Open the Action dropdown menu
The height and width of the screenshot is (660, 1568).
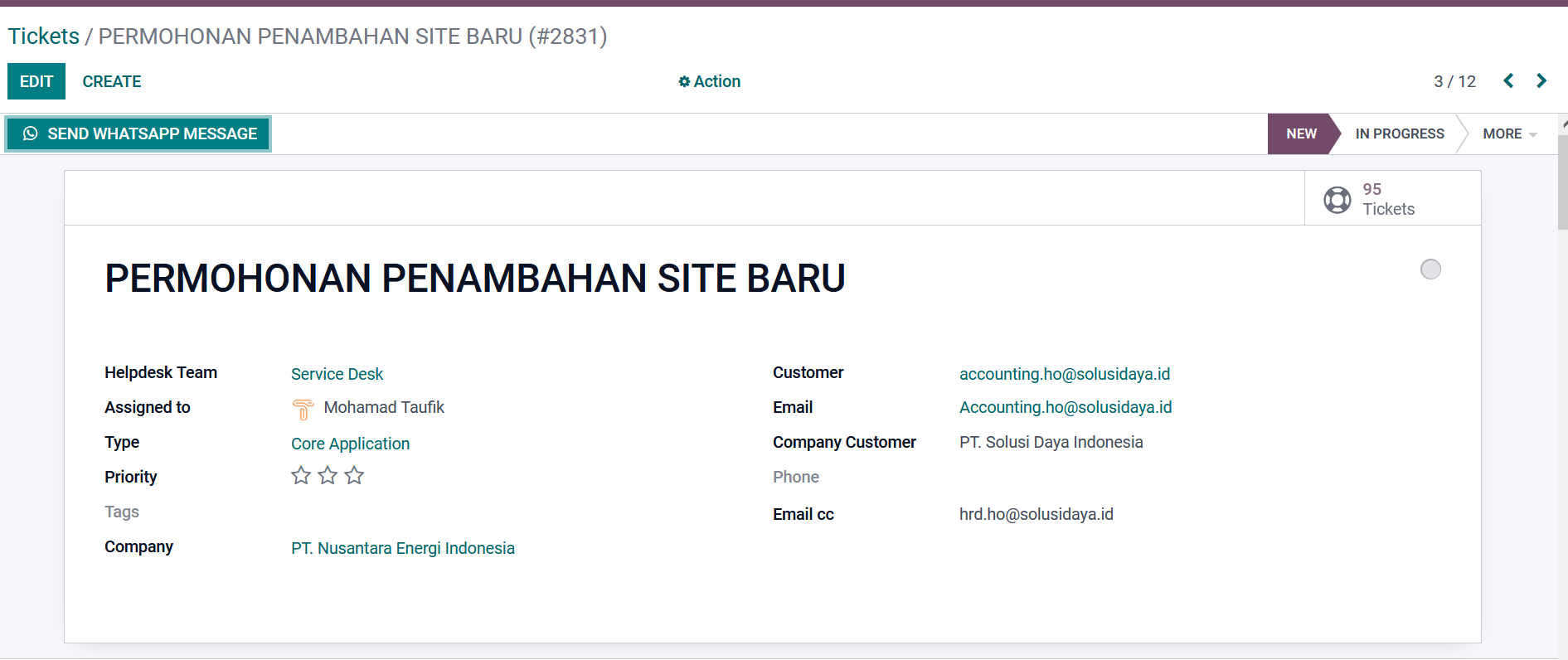[709, 81]
